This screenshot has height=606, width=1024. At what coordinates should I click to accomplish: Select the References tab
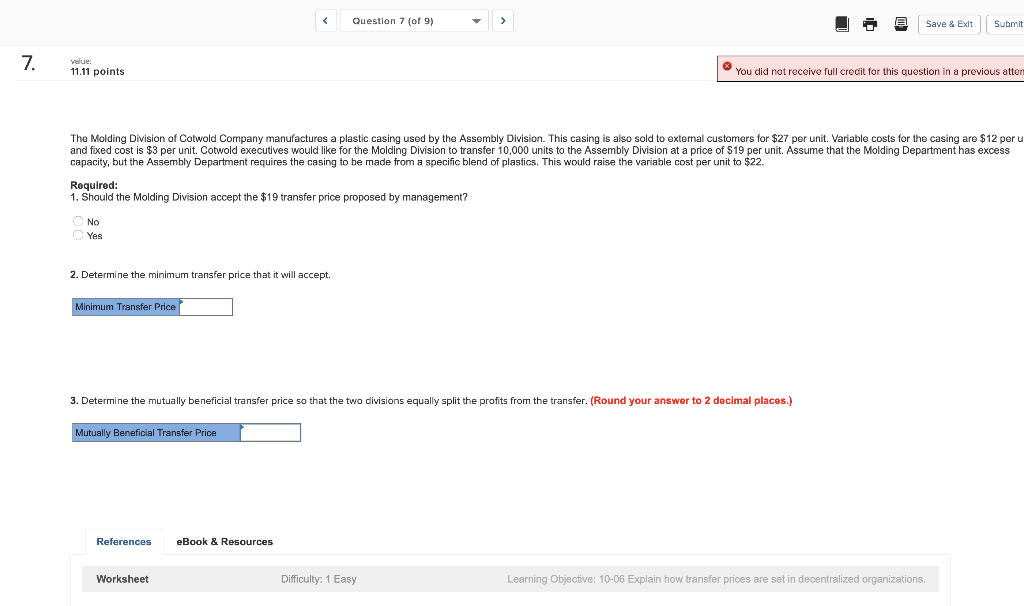click(x=124, y=541)
